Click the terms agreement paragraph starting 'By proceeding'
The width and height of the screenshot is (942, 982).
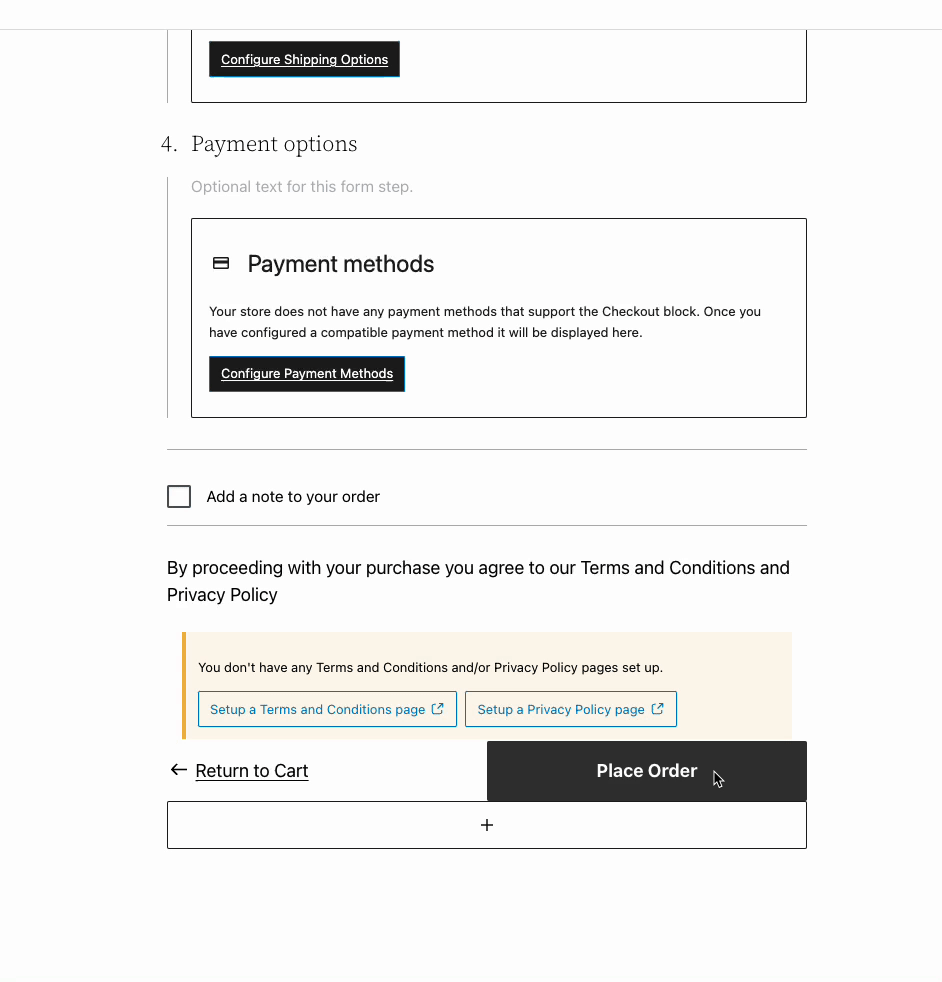pos(478,581)
